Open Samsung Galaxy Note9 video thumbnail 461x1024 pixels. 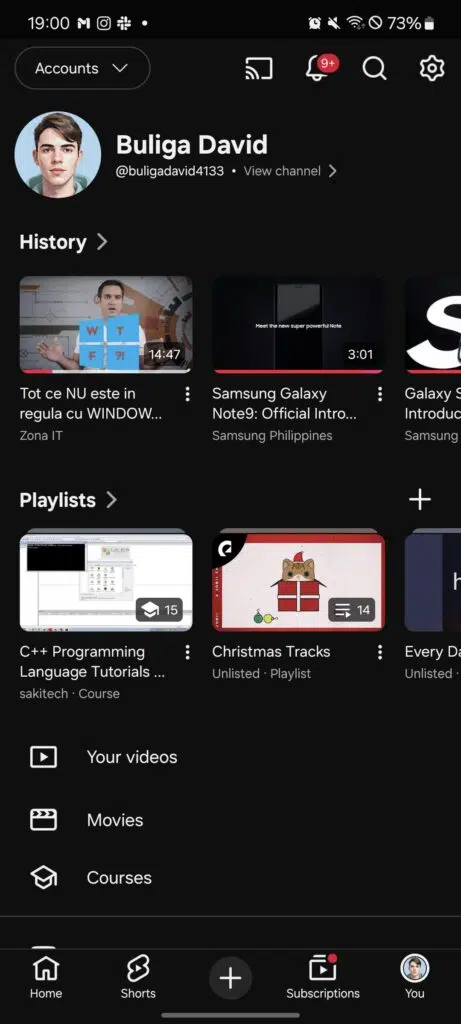pyautogui.click(x=298, y=325)
